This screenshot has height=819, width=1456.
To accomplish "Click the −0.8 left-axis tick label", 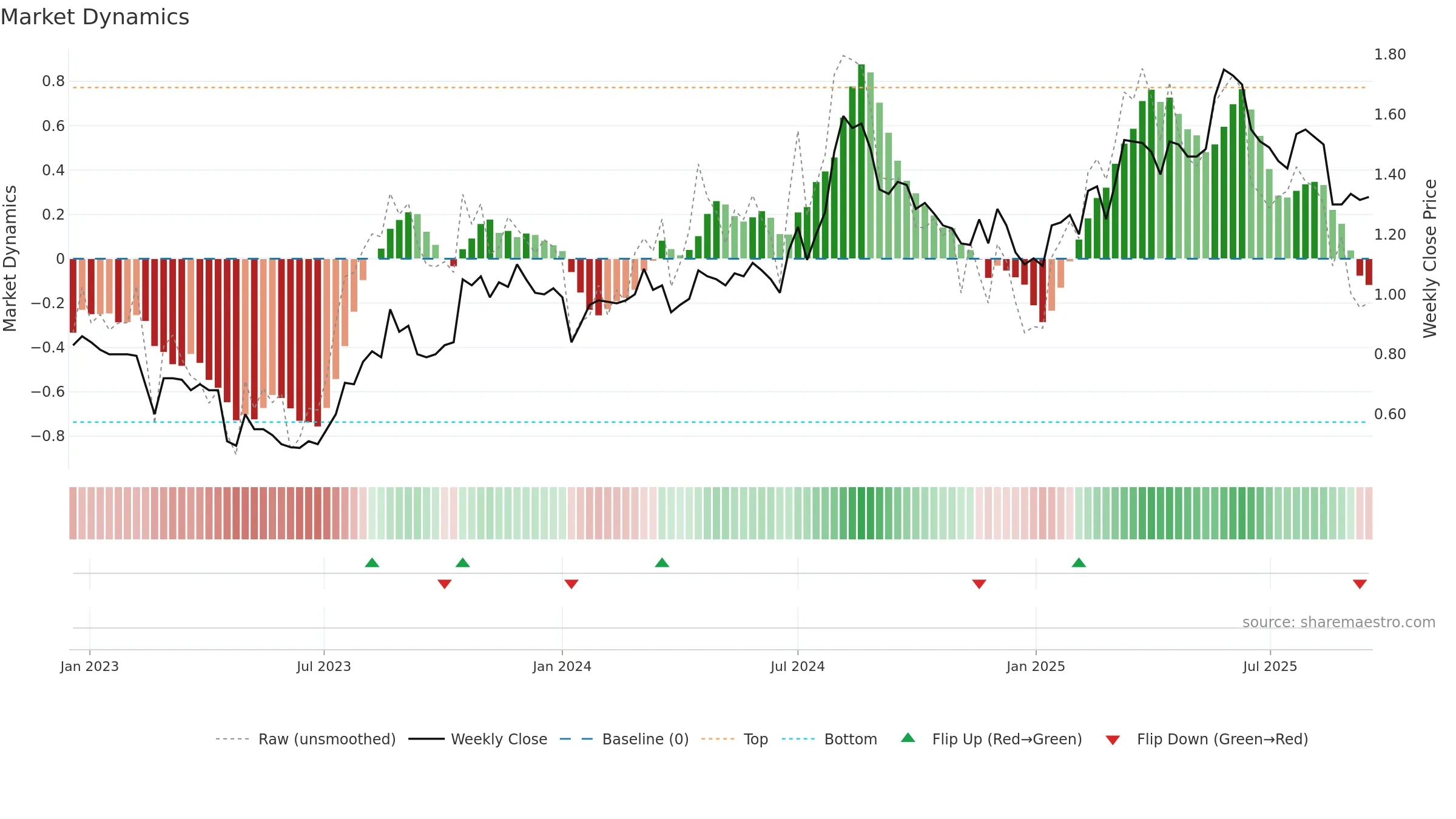I will pos(48,436).
